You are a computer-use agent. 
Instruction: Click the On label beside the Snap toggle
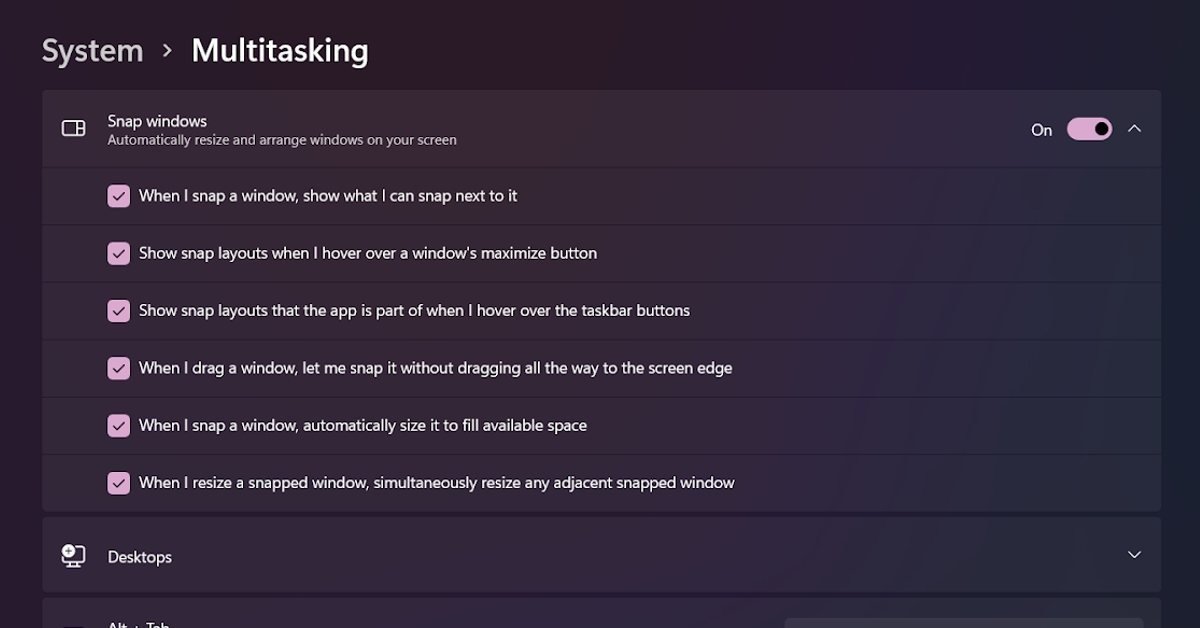(1041, 130)
